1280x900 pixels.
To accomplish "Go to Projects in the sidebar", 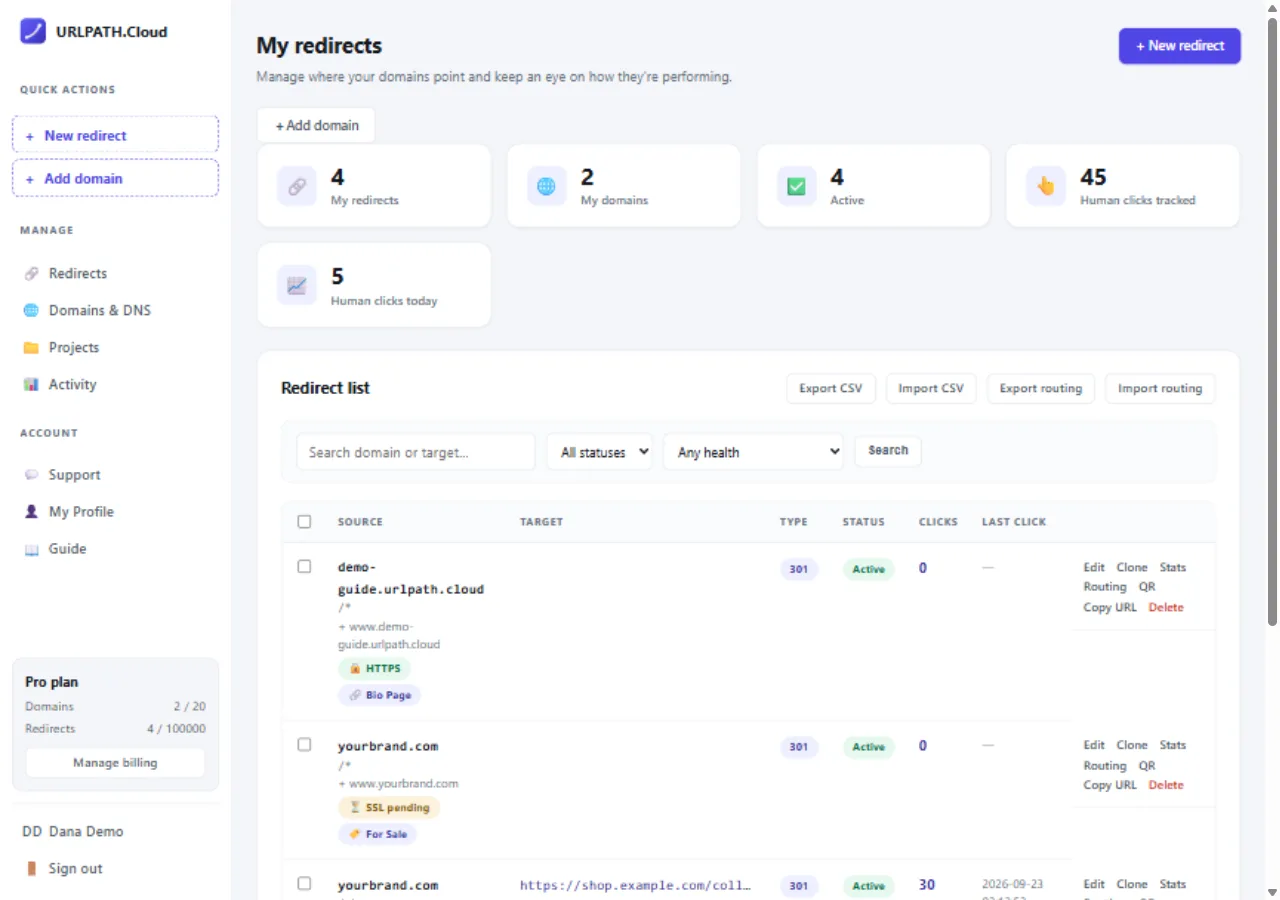I will tap(115, 347).
